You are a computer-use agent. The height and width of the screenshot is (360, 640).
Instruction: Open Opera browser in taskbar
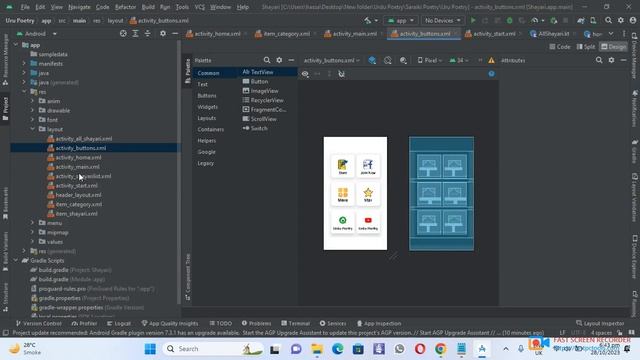click(x=420, y=349)
